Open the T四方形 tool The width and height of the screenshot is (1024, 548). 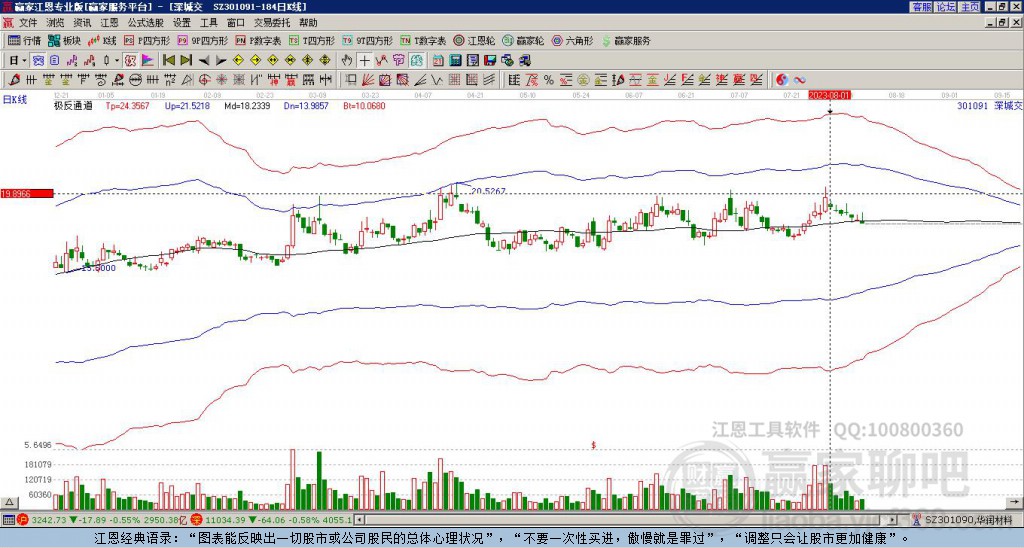pyautogui.click(x=312, y=40)
